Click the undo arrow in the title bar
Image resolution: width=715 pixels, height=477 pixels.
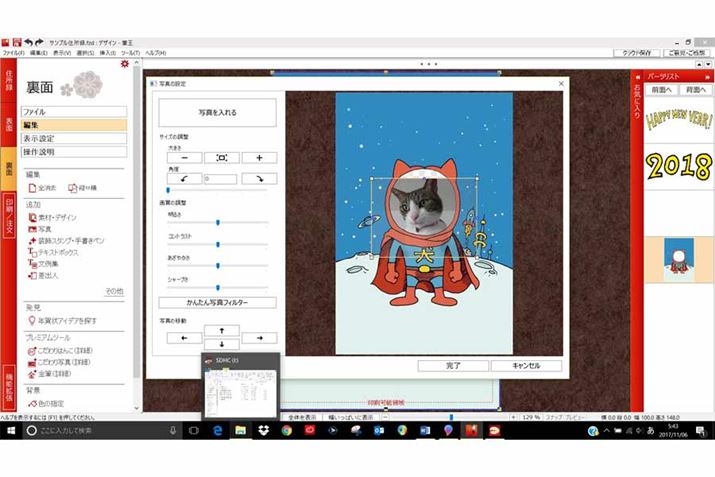coord(28,42)
